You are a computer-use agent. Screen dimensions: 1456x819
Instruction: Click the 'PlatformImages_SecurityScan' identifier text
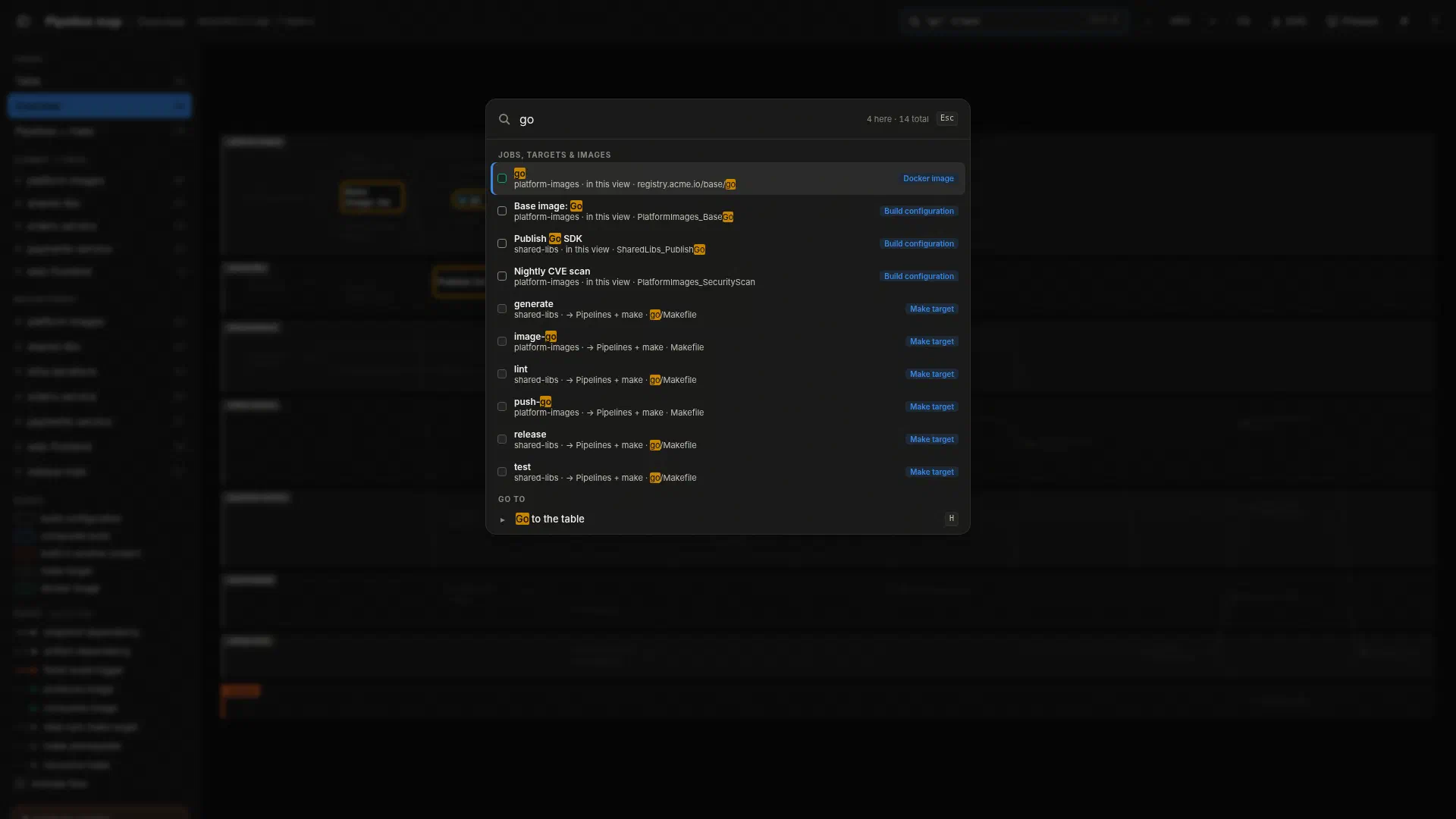coord(696,282)
